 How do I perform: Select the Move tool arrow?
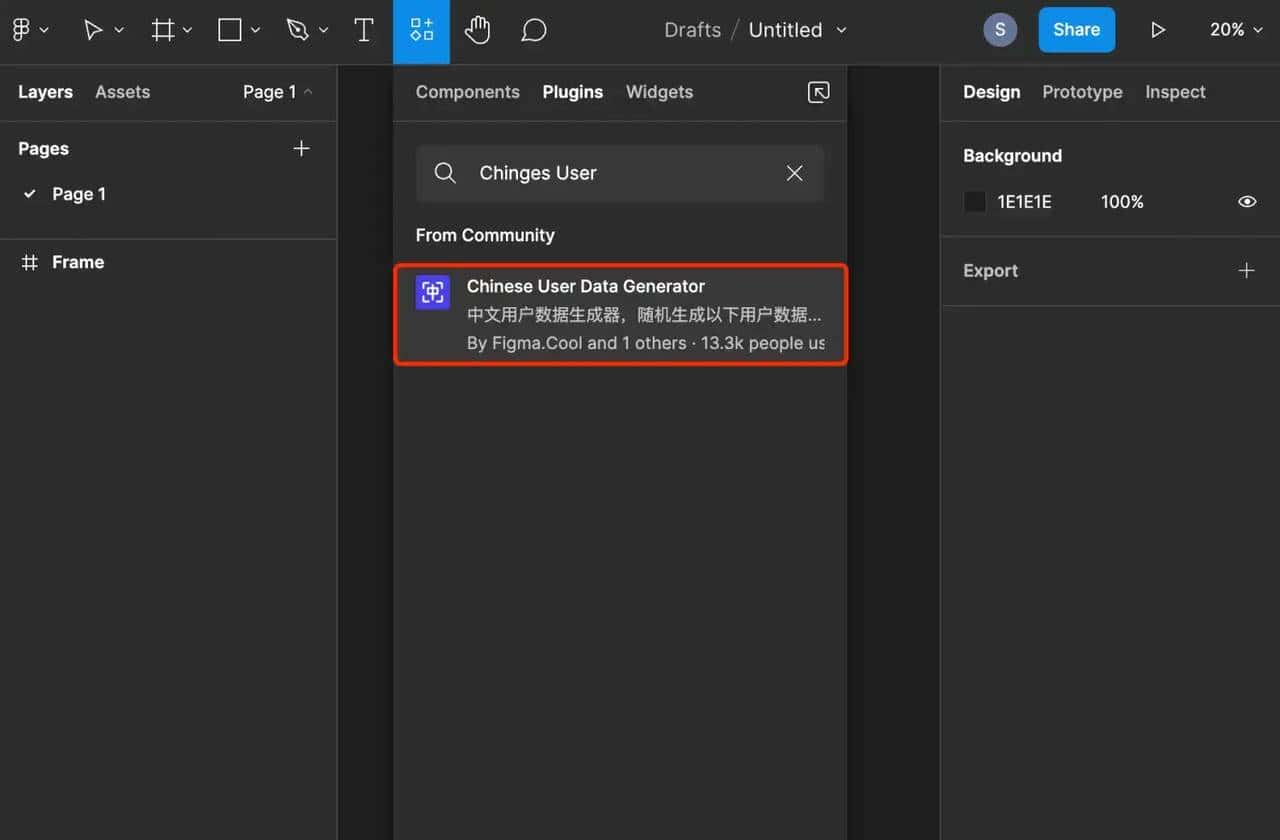(93, 30)
